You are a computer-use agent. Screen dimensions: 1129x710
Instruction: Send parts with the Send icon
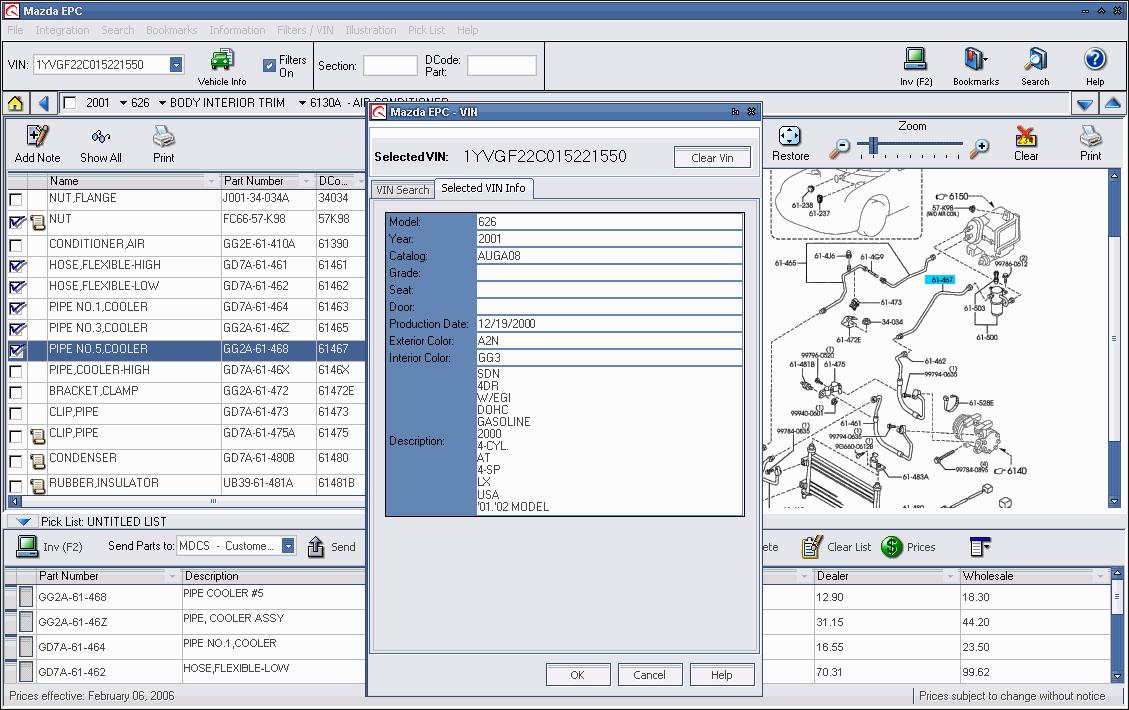coord(315,547)
